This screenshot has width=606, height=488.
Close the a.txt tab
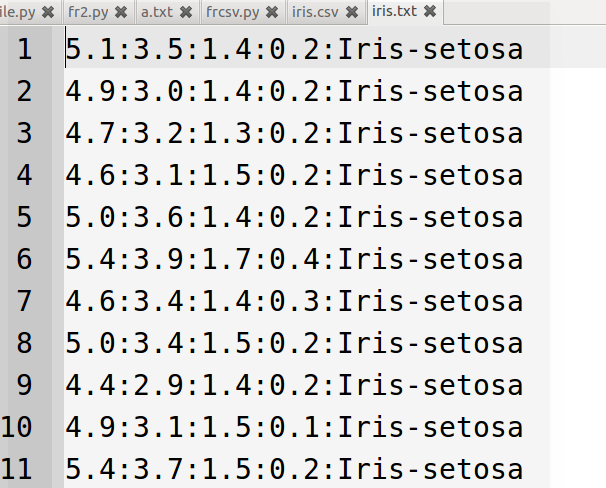click(x=186, y=12)
